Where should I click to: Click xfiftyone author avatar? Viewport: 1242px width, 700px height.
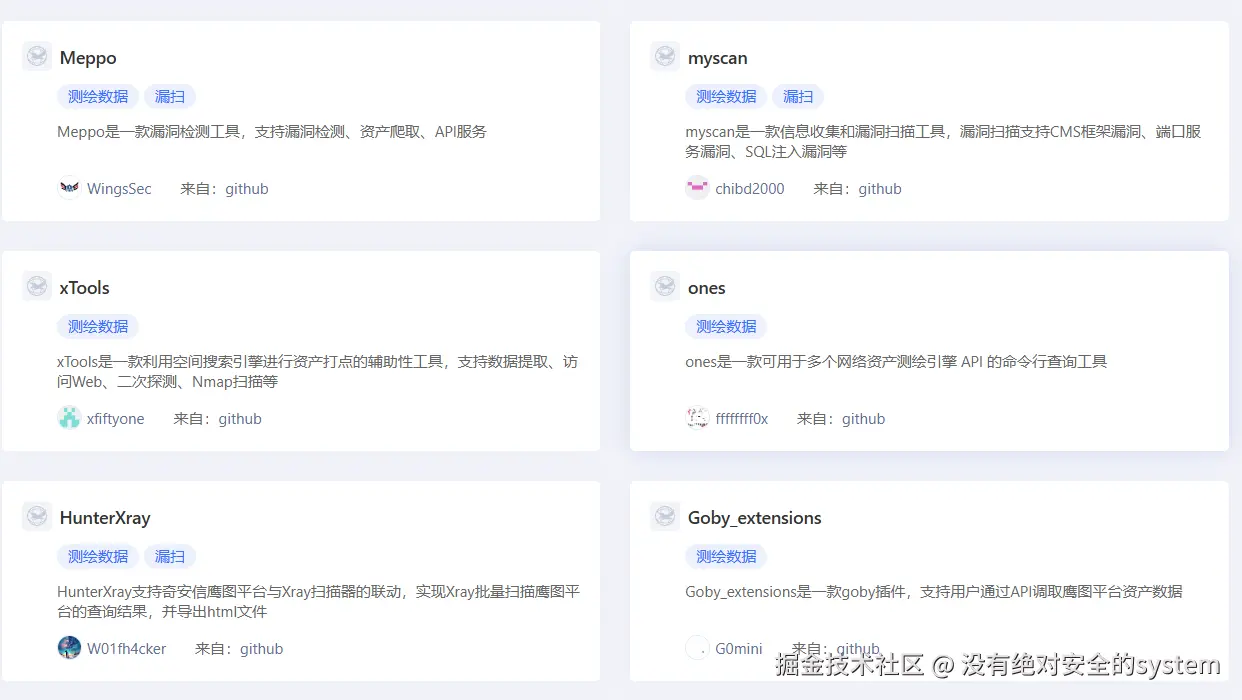coord(69,418)
